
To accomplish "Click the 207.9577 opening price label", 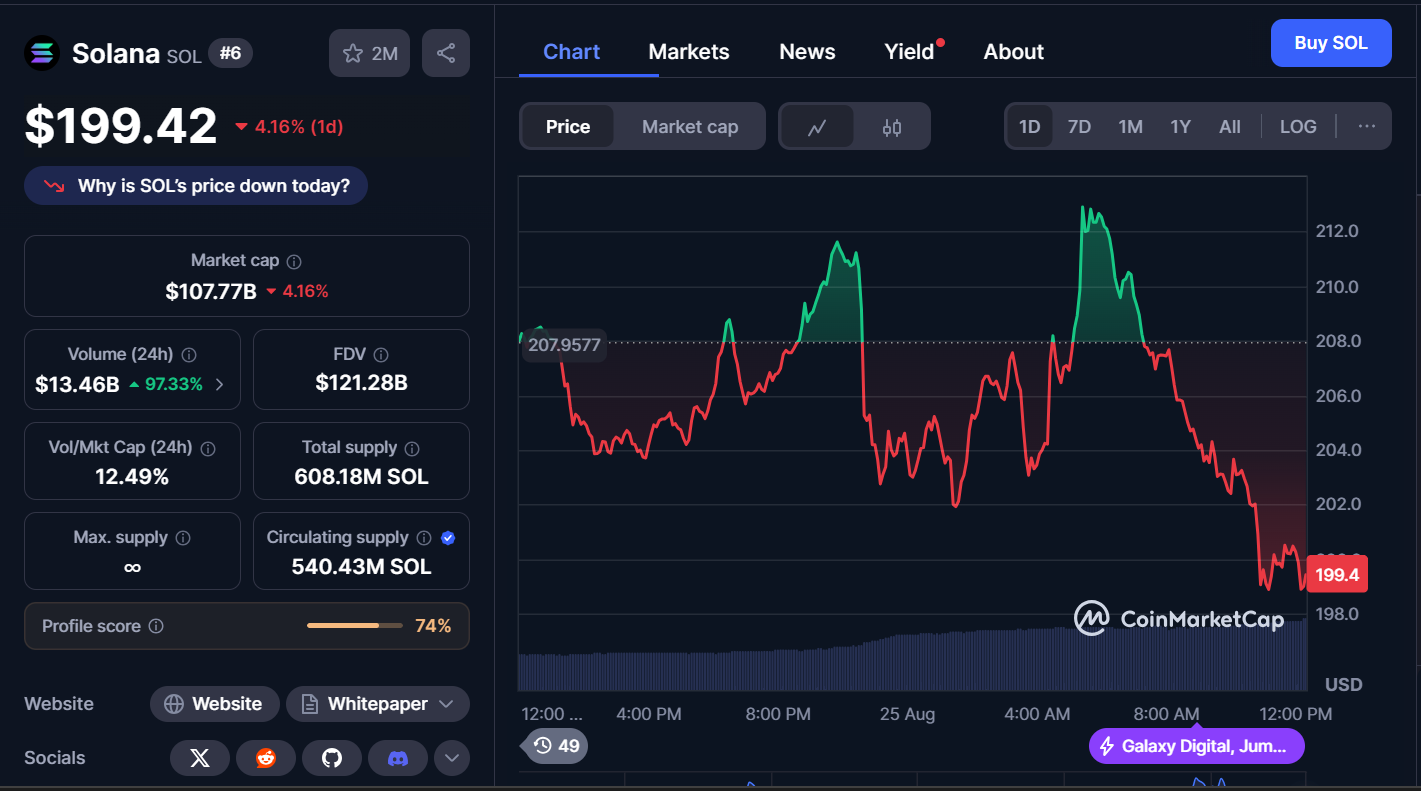I will [564, 345].
